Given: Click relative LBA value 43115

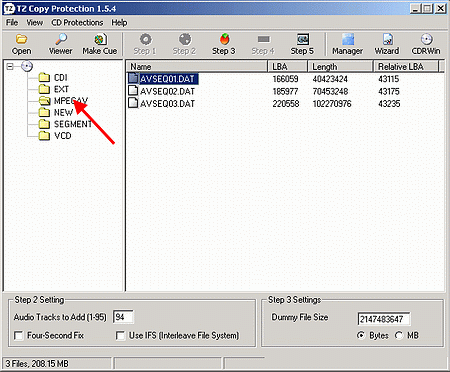Looking at the screenshot, I should click(389, 79).
